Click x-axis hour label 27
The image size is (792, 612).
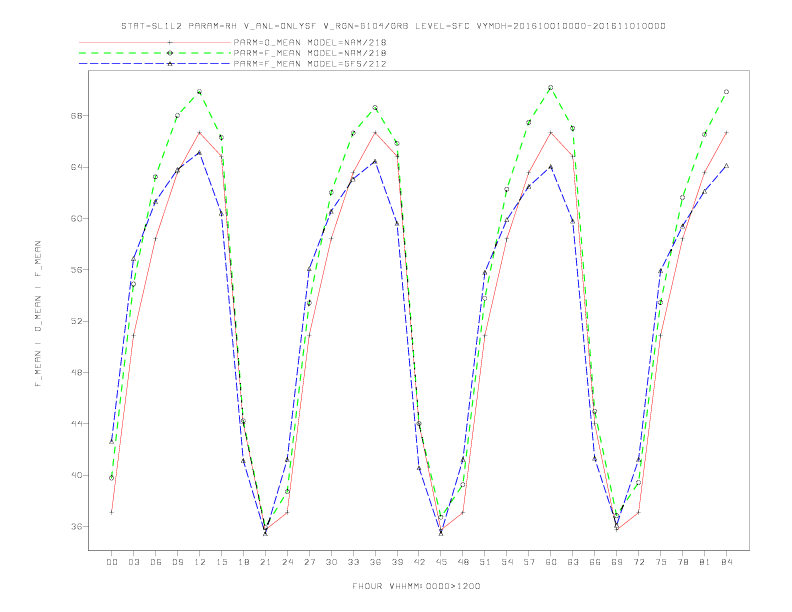(309, 562)
